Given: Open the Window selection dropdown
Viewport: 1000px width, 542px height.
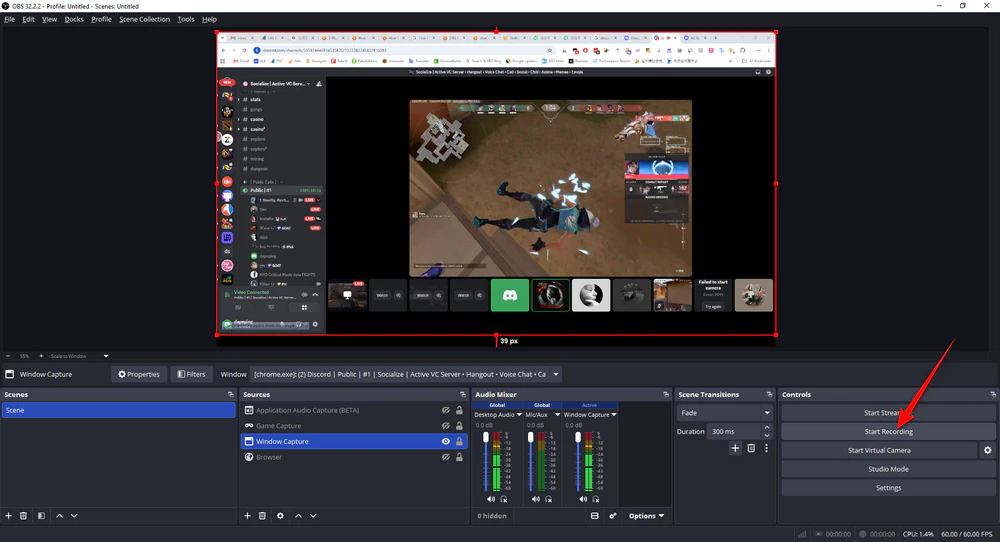Looking at the screenshot, I should (406, 374).
